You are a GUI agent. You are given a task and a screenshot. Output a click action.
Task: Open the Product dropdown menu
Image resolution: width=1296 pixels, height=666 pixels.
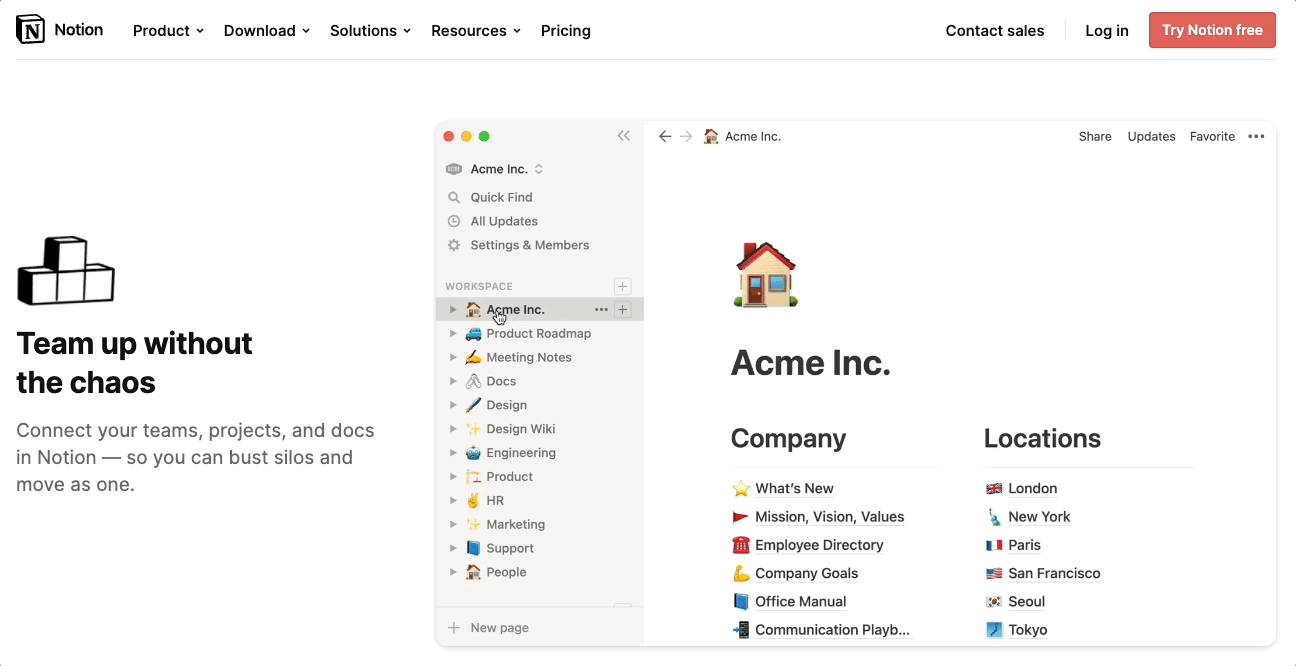[x=168, y=31]
